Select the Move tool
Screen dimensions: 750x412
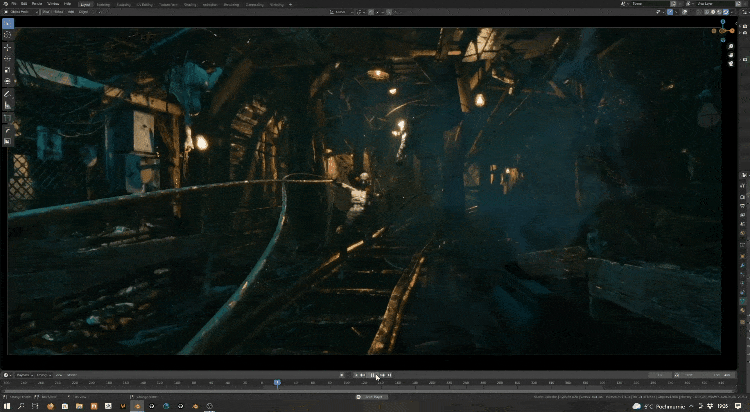(7, 47)
